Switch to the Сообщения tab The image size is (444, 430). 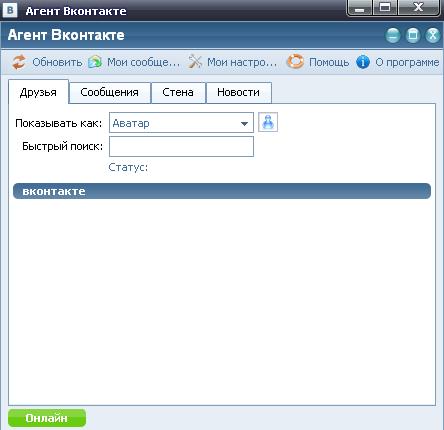tap(110, 92)
